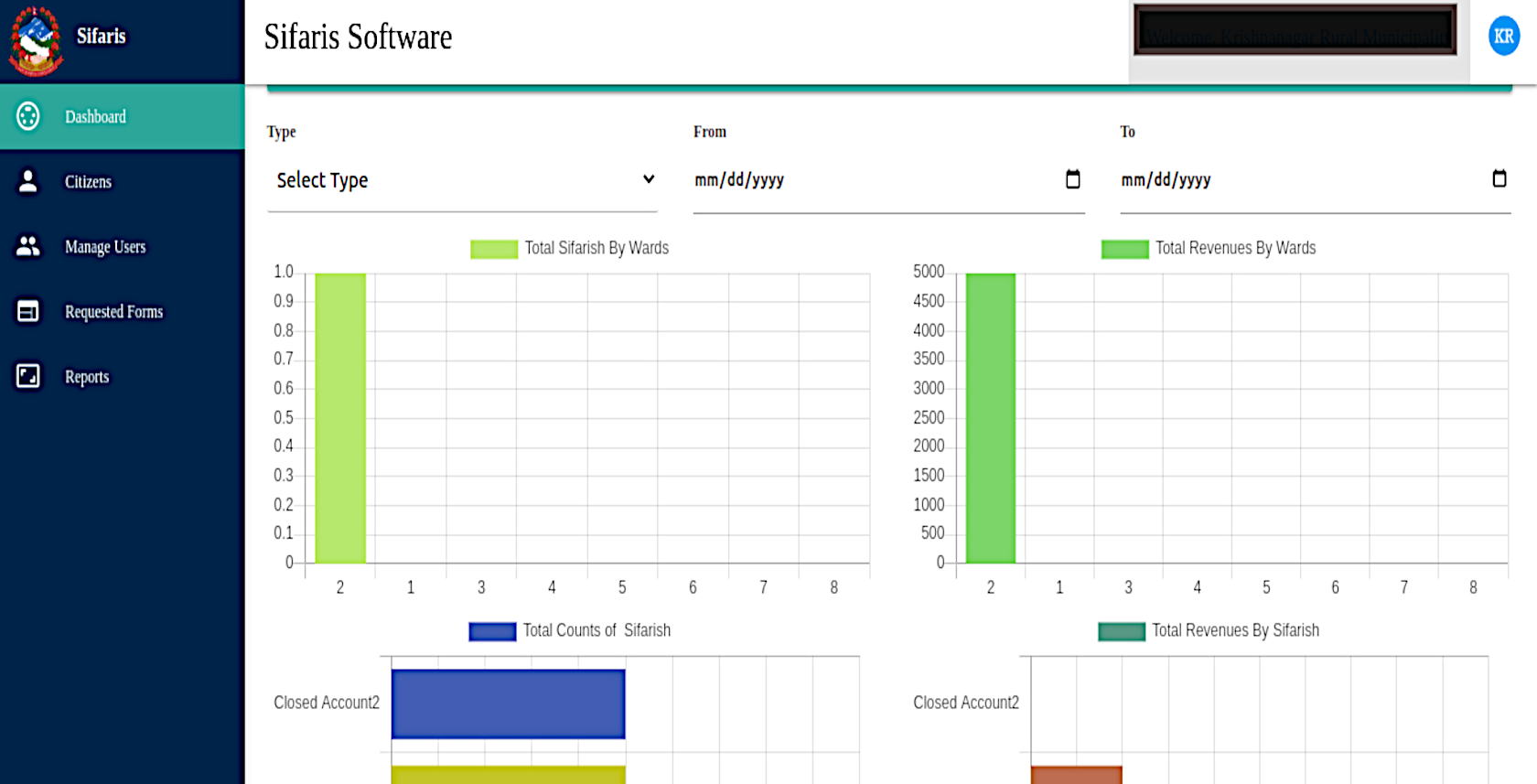This screenshot has width=1537, height=784.
Task: Toggle the Total Sifarish By Wards legend swatch
Action: pyautogui.click(x=494, y=249)
